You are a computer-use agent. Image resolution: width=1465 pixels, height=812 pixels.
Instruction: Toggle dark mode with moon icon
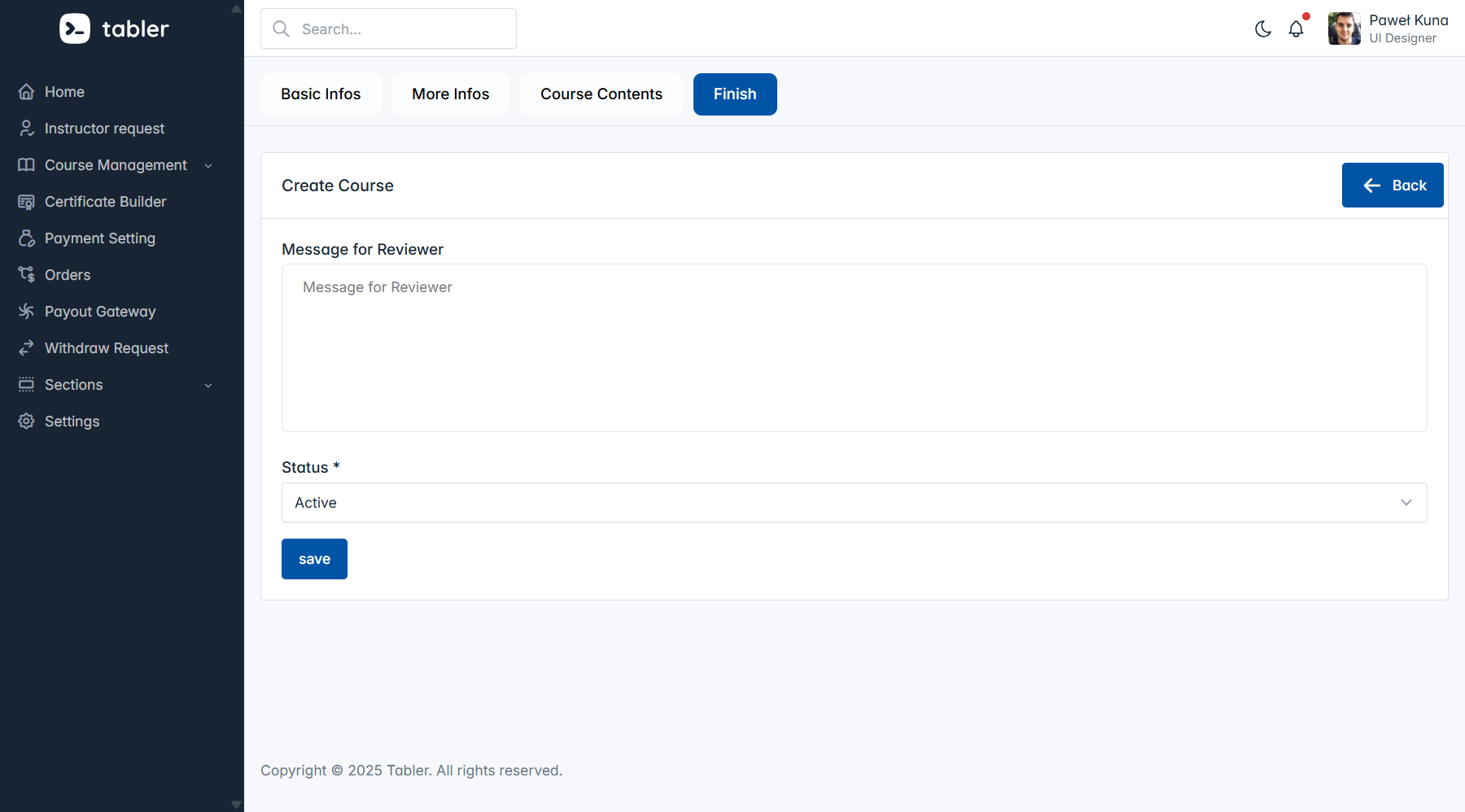[1263, 29]
